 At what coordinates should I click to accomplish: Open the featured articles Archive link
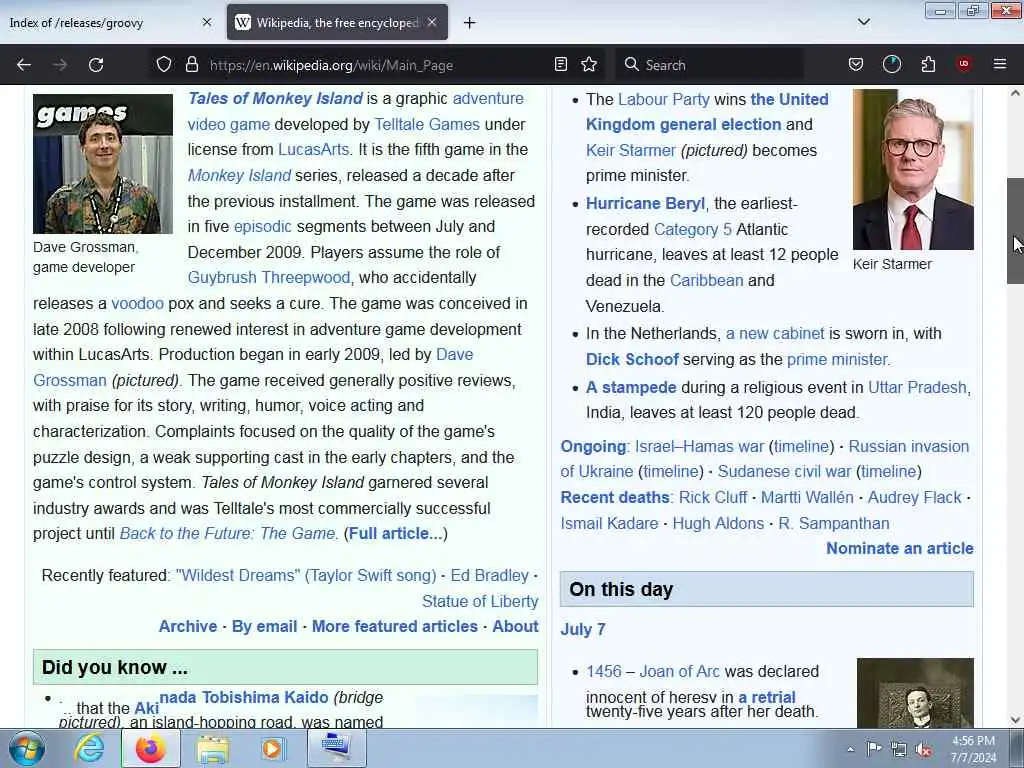click(188, 626)
